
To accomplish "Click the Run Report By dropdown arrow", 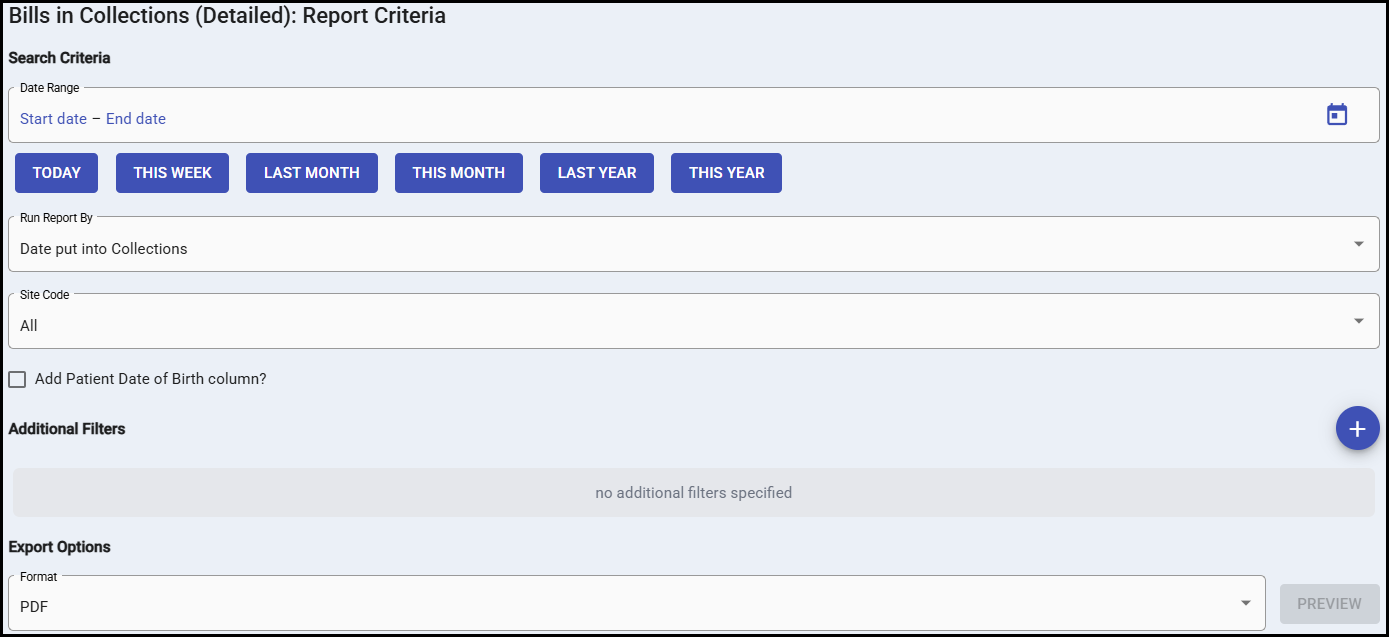I will click(x=1358, y=244).
